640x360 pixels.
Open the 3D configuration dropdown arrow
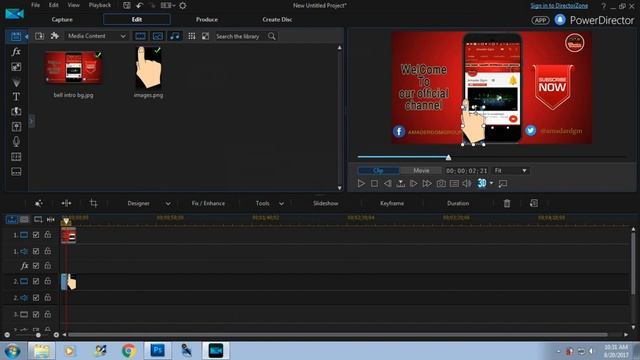coord(491,183)
